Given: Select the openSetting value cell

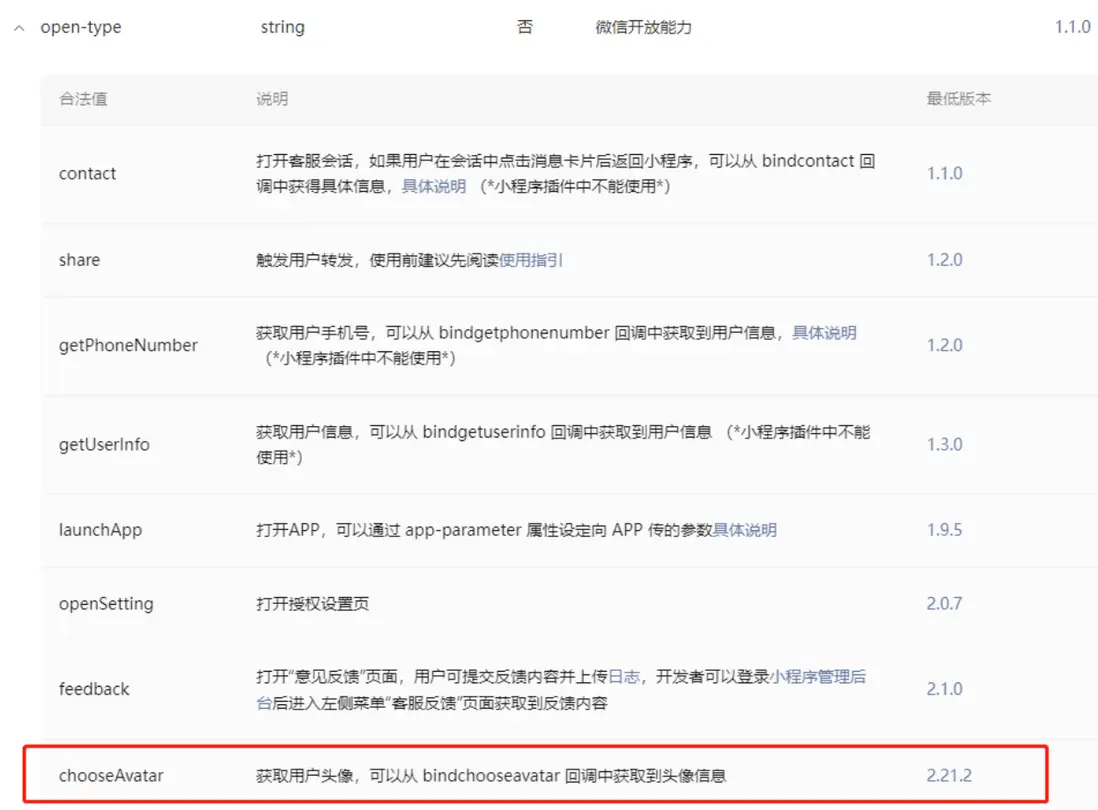Looking at the screenshot, I should click(x=106, y=603).
